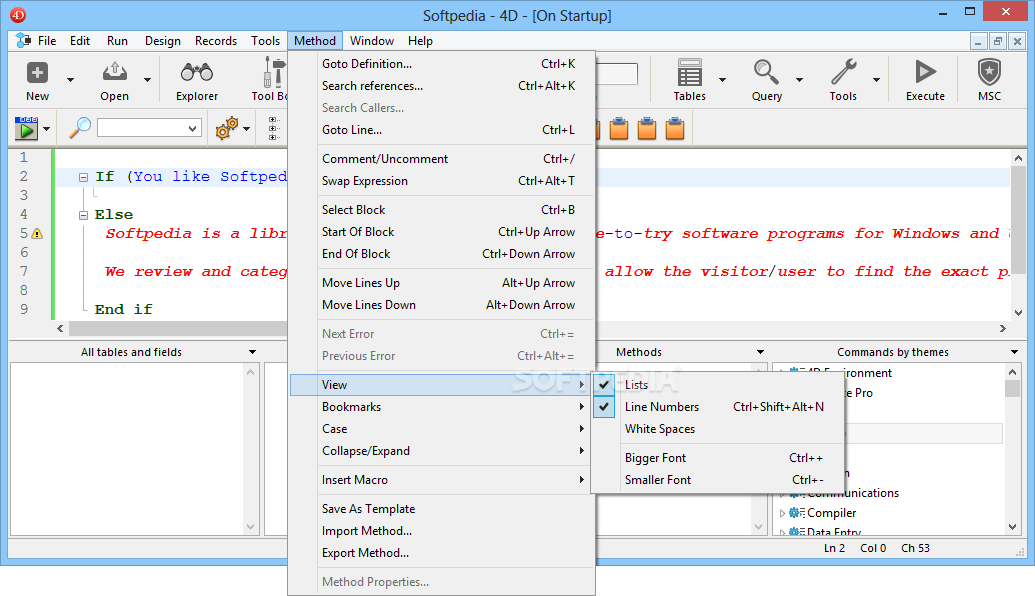Open the Records menu
The width and height of the screenshot is (1035, 596).
(216, 41)
